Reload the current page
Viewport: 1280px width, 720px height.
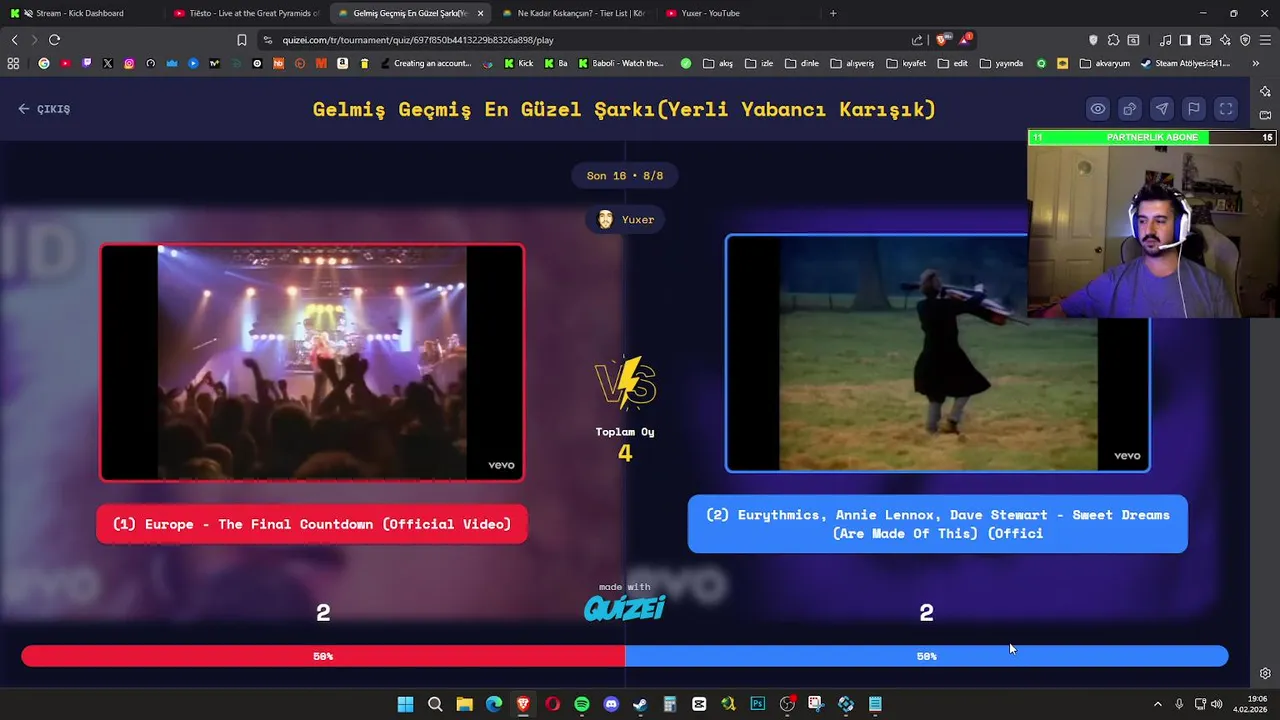coord(54,40)
